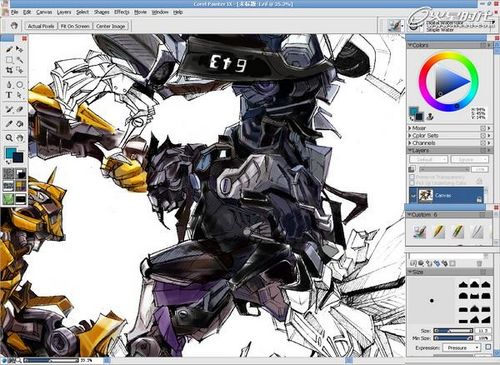The width and height of the screenshot is (500, 365).
Task: Select the Paint Bucket tool
Action: (20, 124)
